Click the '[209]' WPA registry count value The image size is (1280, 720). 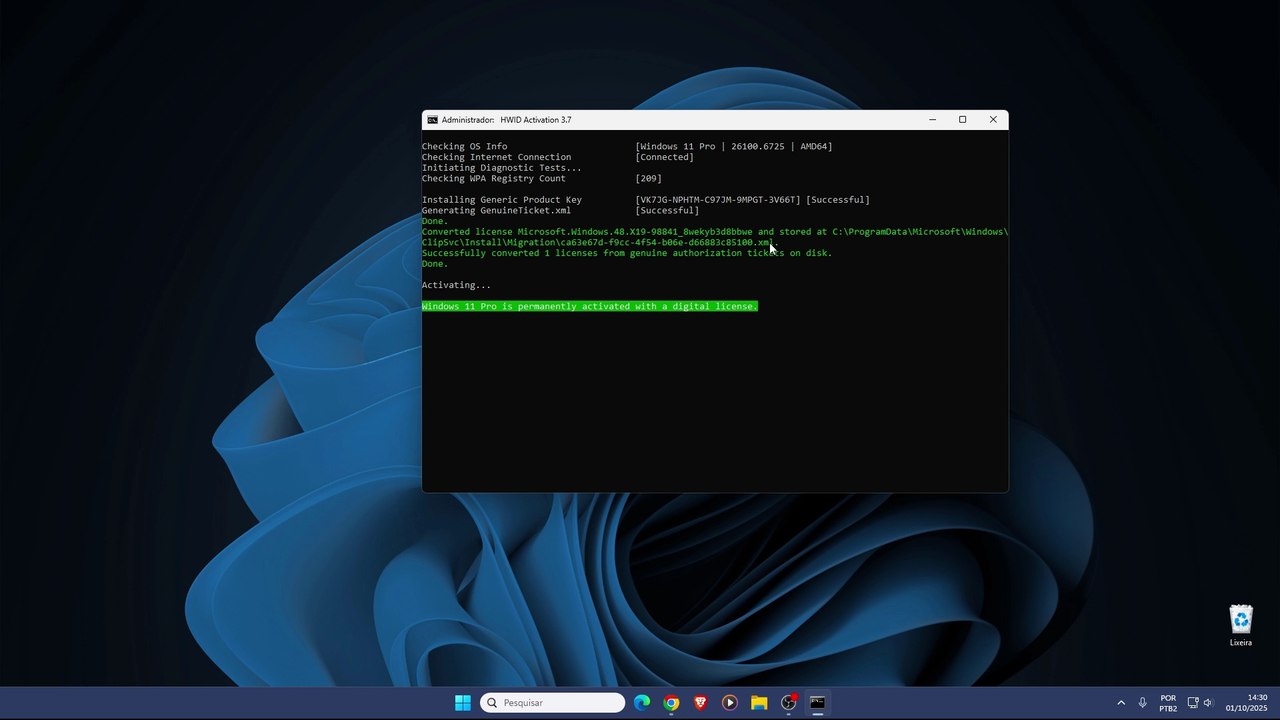648,179
